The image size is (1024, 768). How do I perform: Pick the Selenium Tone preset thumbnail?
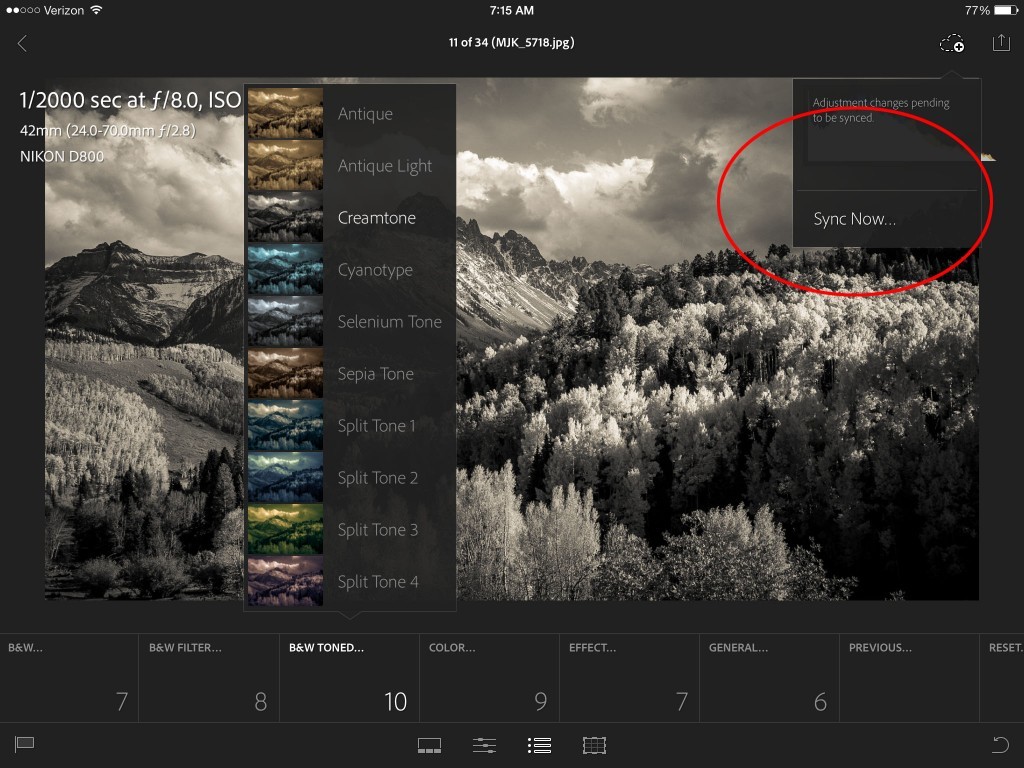285,321
